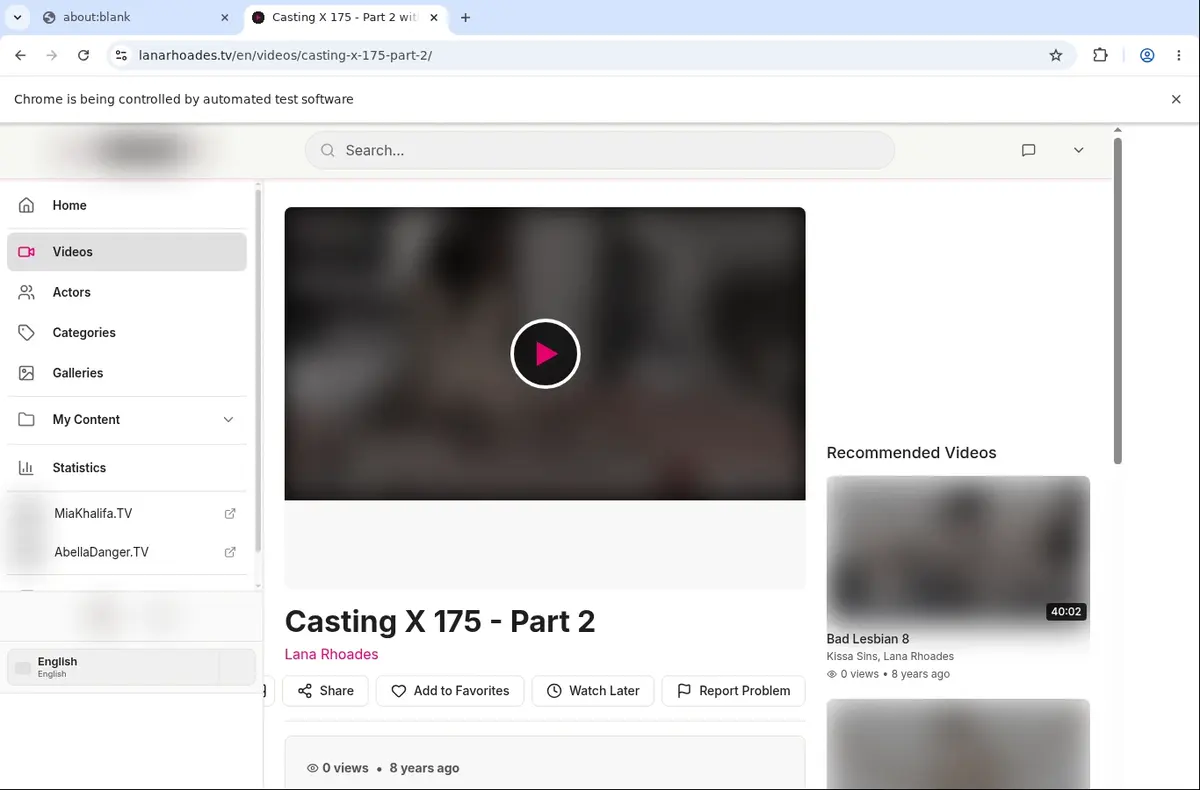
Task: Go forward in browser history
Action: point(52,55)
